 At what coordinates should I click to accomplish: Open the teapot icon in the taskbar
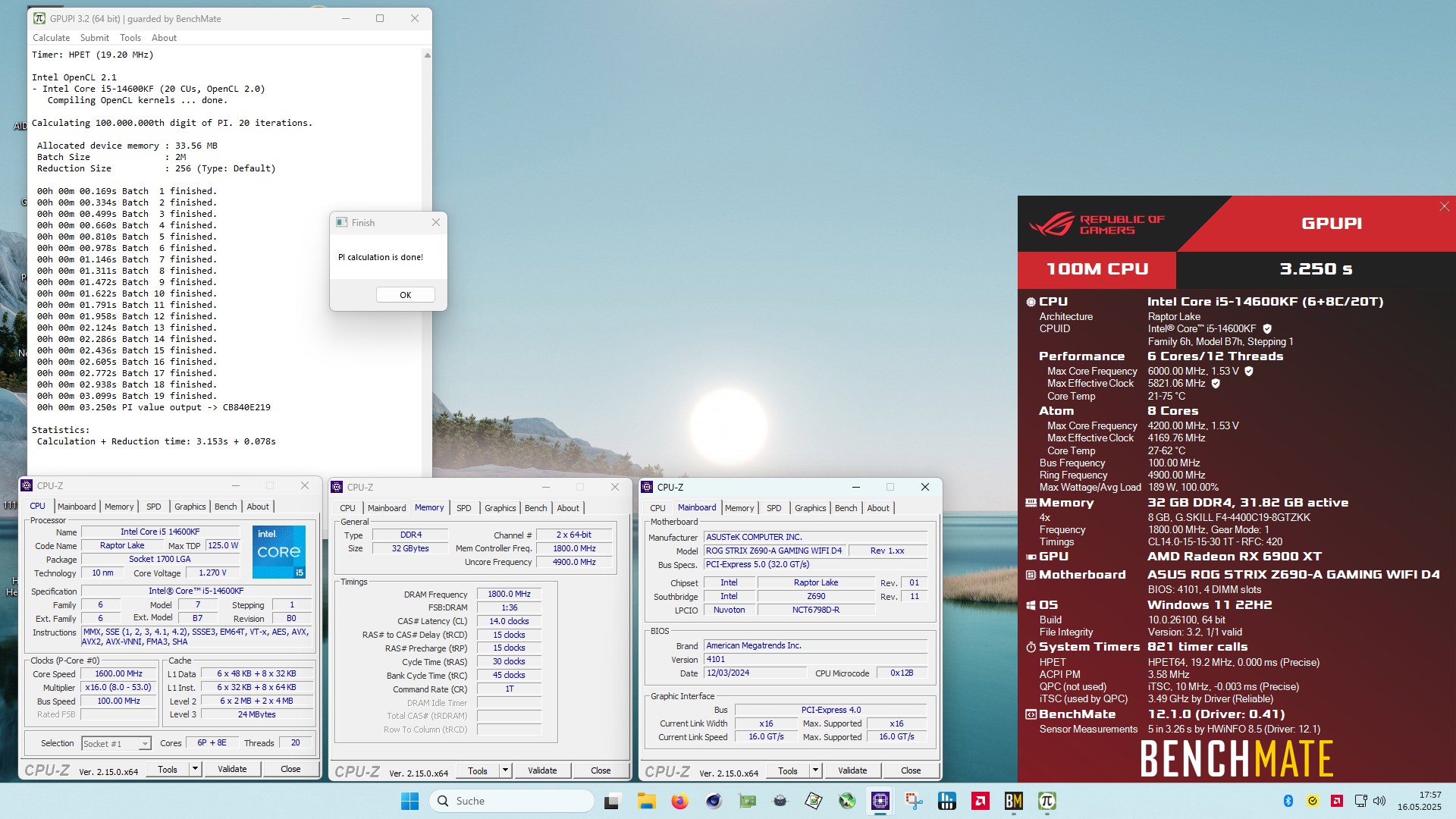point(780,801)
